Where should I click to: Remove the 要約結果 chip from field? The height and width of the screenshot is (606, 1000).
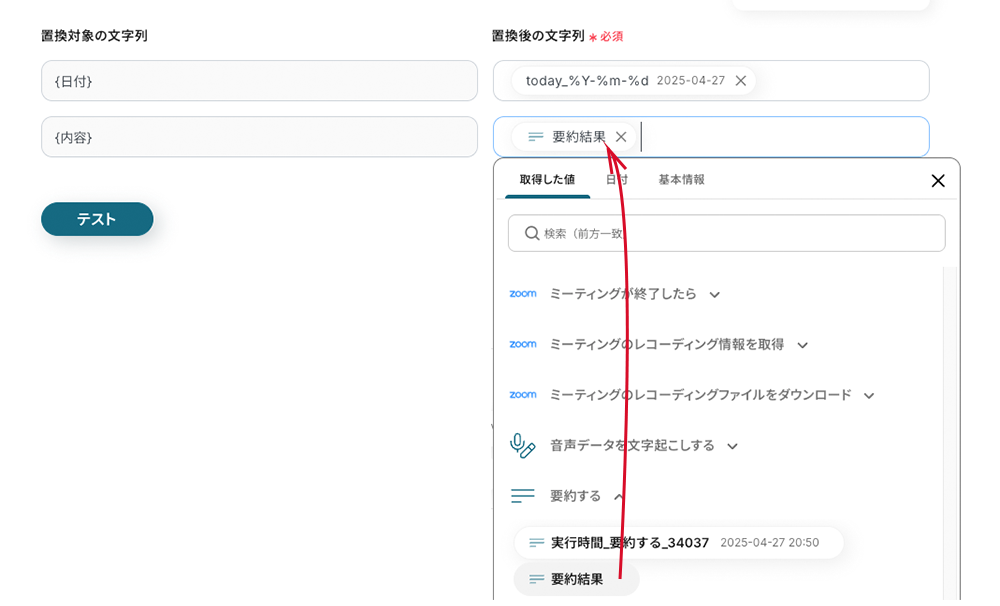click(621, 137)
